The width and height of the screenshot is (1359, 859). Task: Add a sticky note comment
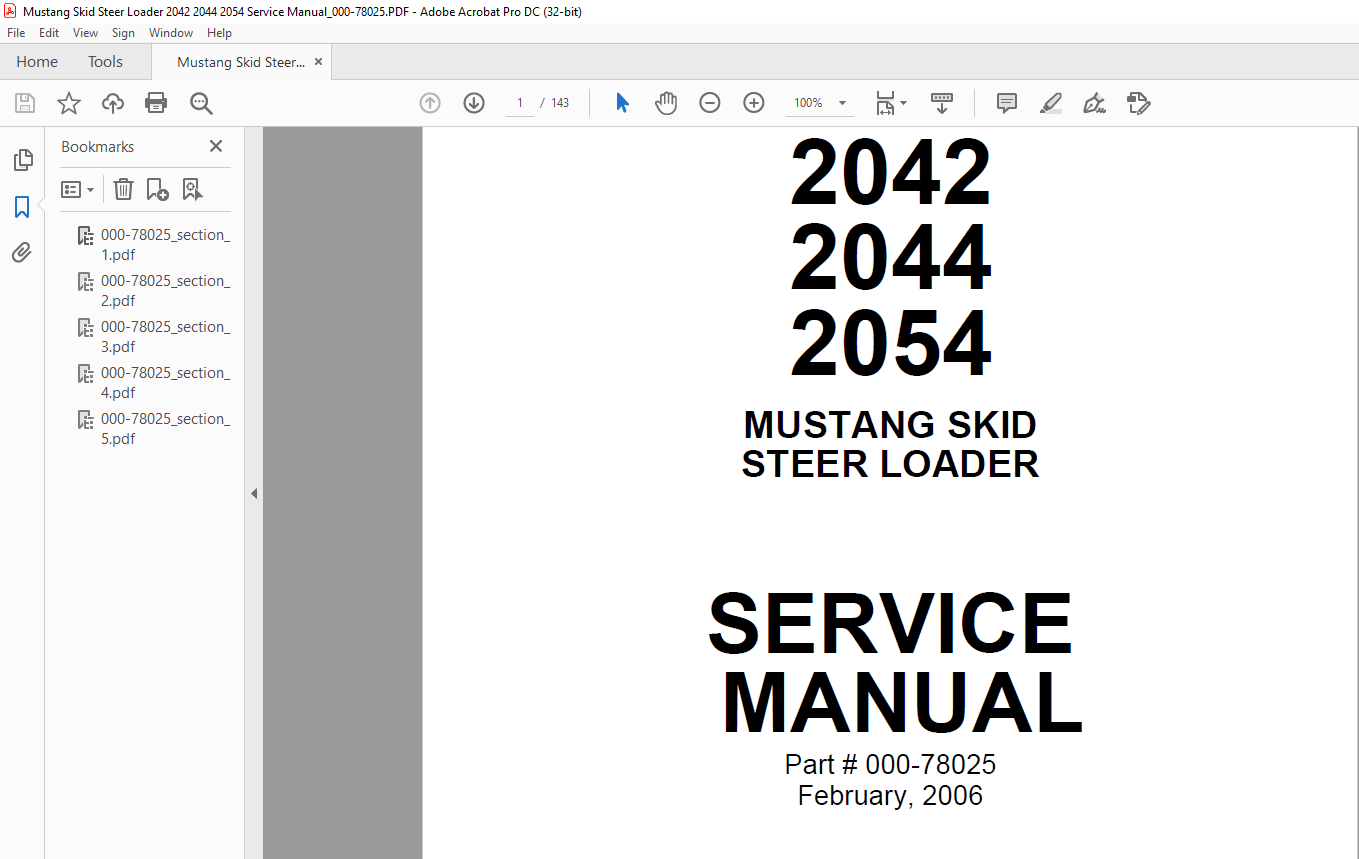1007,103
